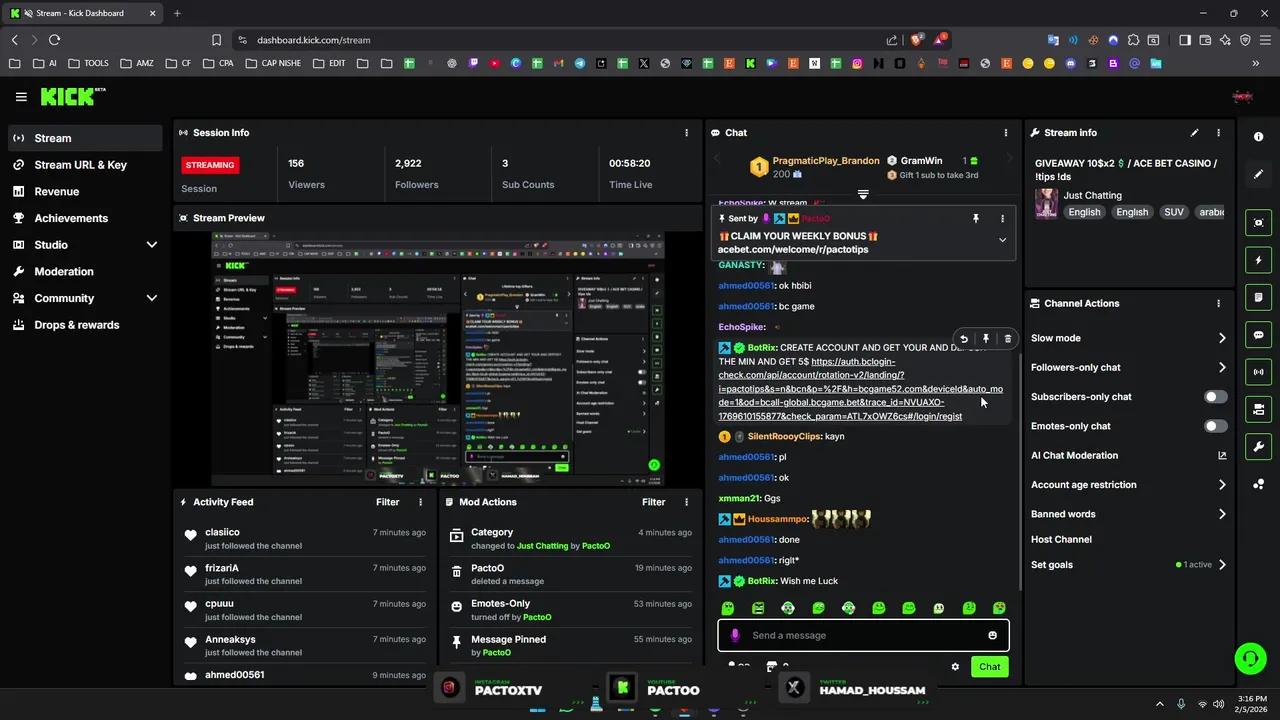Open chat settings gear icon
This screenshot has height=720, width=1280.
[x=955, y=667]
